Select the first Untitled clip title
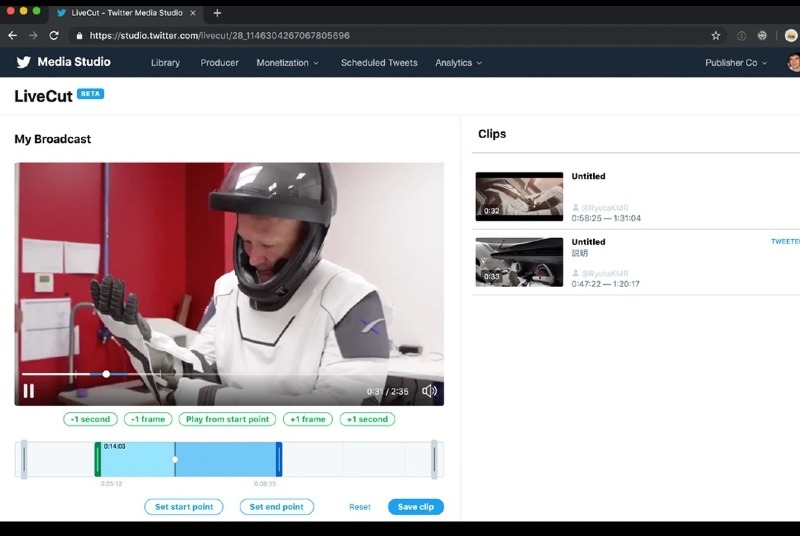Screen dimensions: 800x536 pyautogui.click(x=588, y=176)
